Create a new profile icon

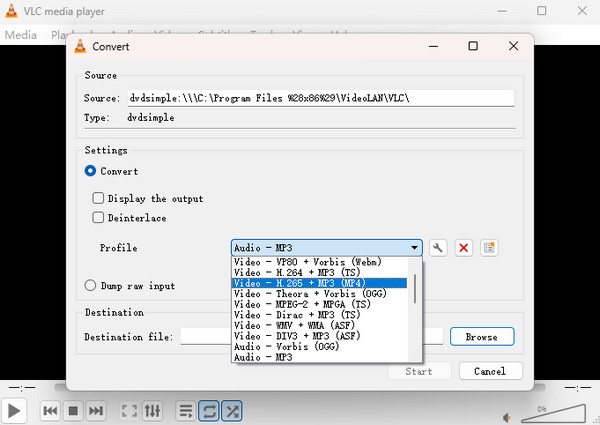click(489, 248)
